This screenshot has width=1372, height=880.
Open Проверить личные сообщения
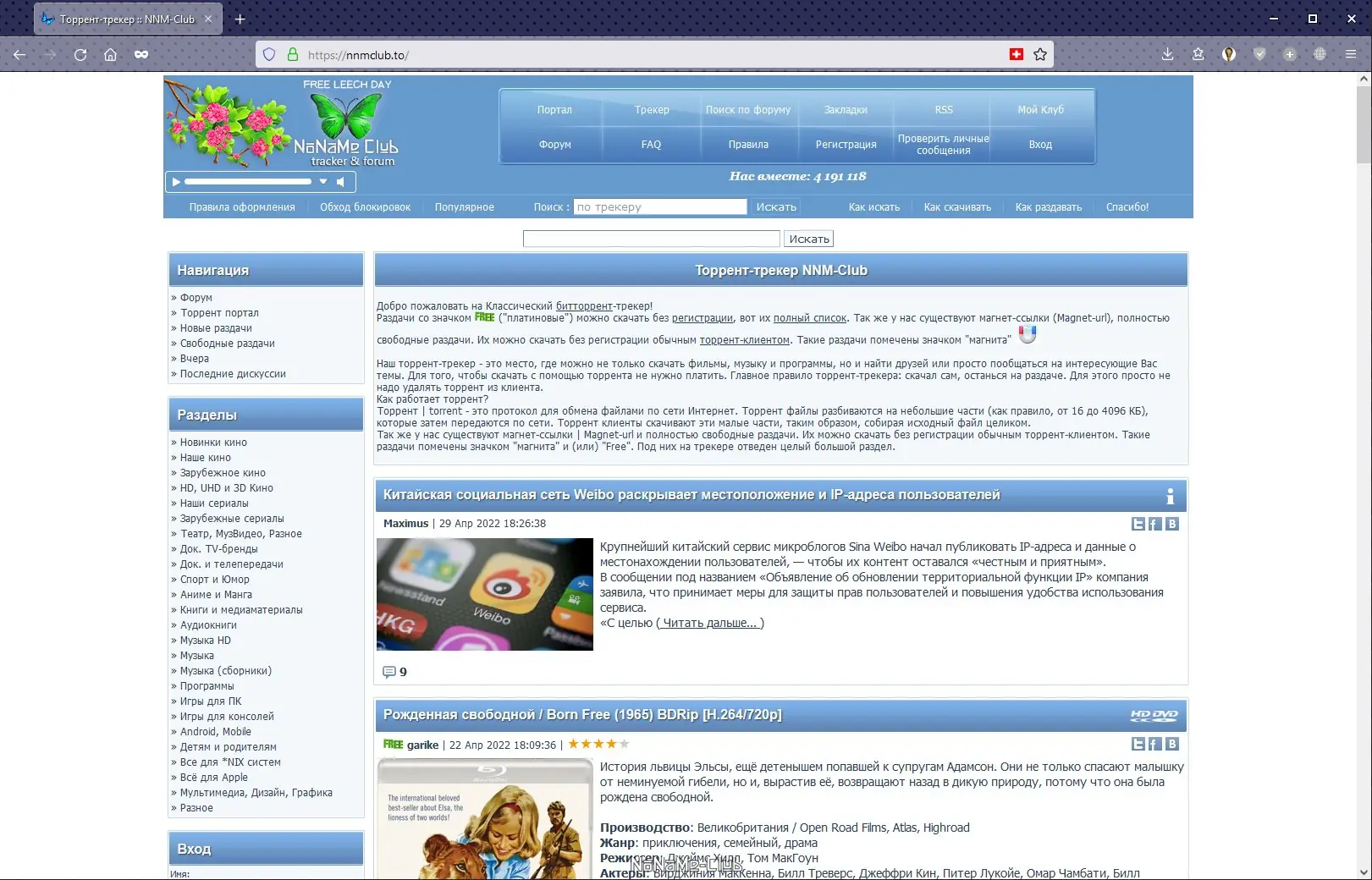pos(944,145)
